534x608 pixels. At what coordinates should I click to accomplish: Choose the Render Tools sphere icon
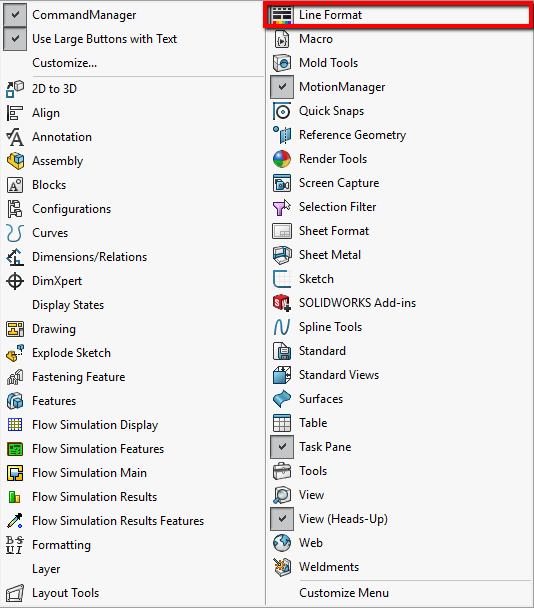click(x=282, y=159)
